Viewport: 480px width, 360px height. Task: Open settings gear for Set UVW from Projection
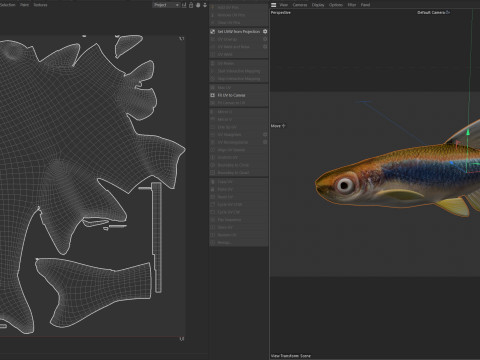pos(265,31)
